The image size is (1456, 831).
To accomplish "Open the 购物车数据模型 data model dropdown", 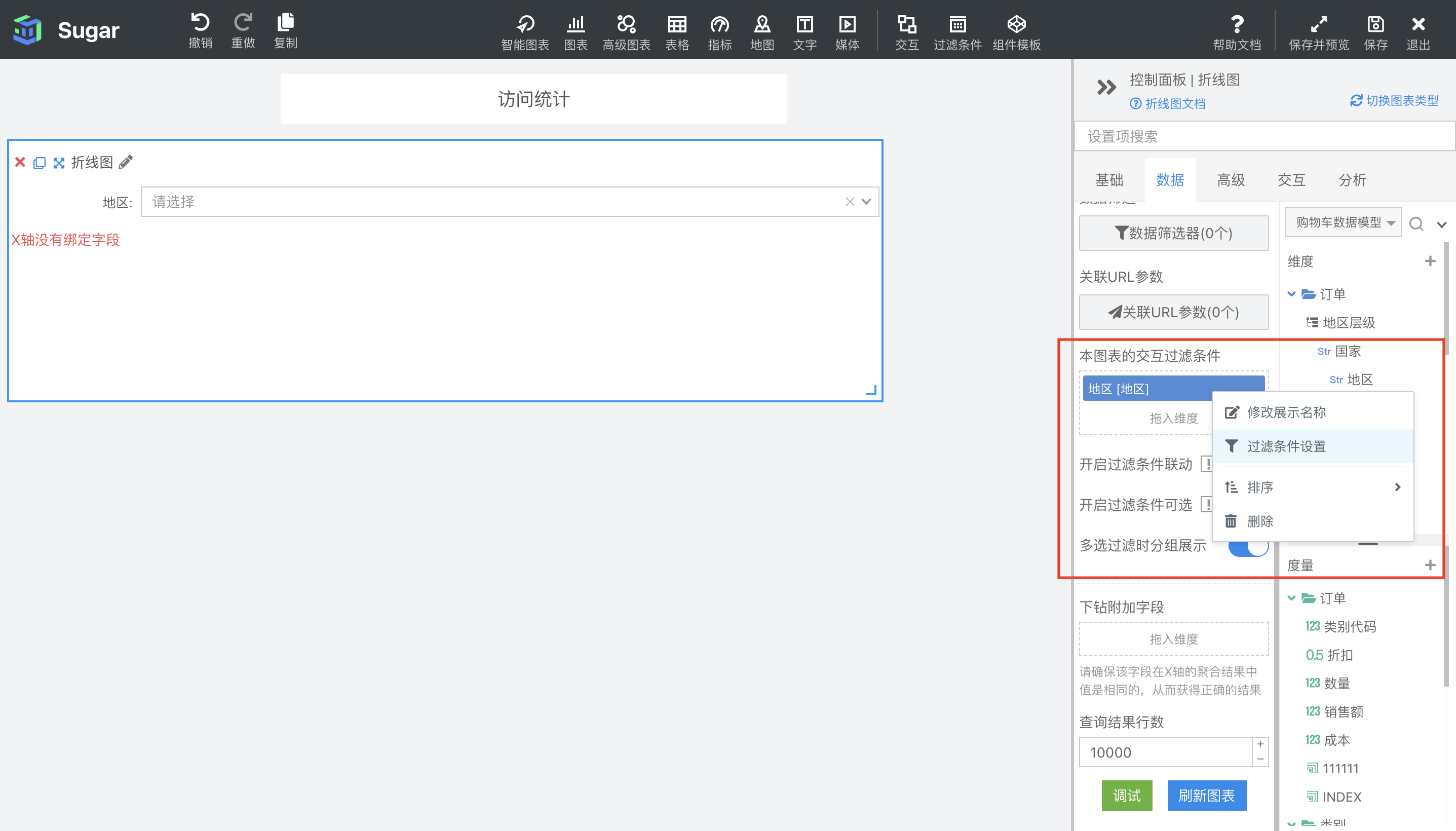I will (1343, 222).
